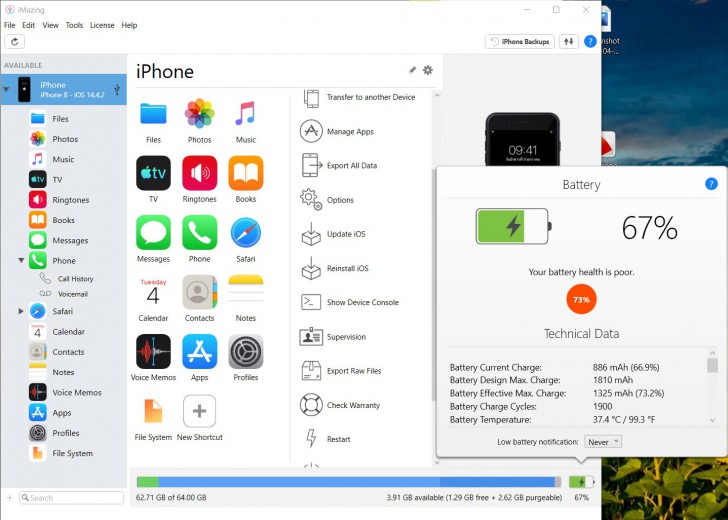Image resolution: width=728 pixels, height=520 pixels.
Task: Click the Supervision action
Action: coord(333,337)
